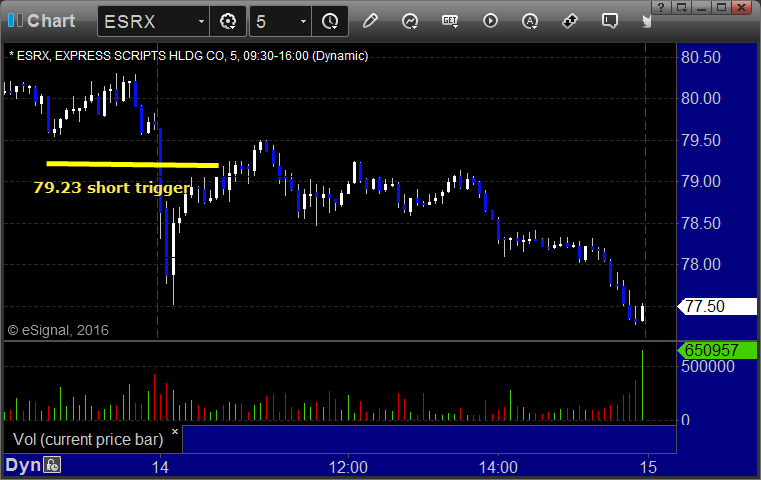Image resolution: width=761 pixels, height=480 pixels.
Task: Click the 80.50 price axis label
Action: pyautogui.click(x=701, y=57)
